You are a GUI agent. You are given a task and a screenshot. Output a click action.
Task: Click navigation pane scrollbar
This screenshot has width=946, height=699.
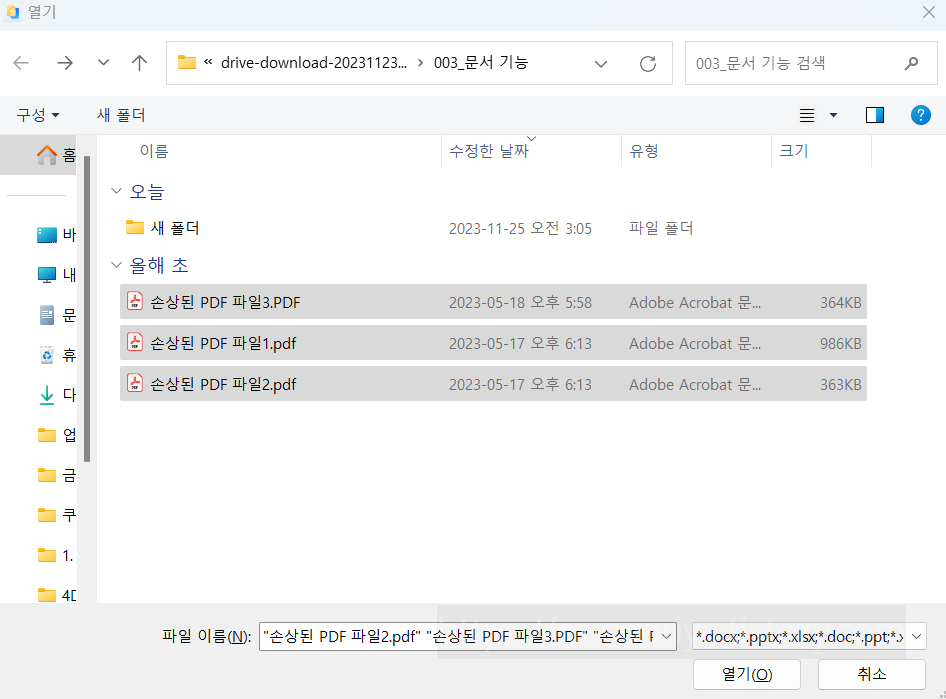pos(87,308)
